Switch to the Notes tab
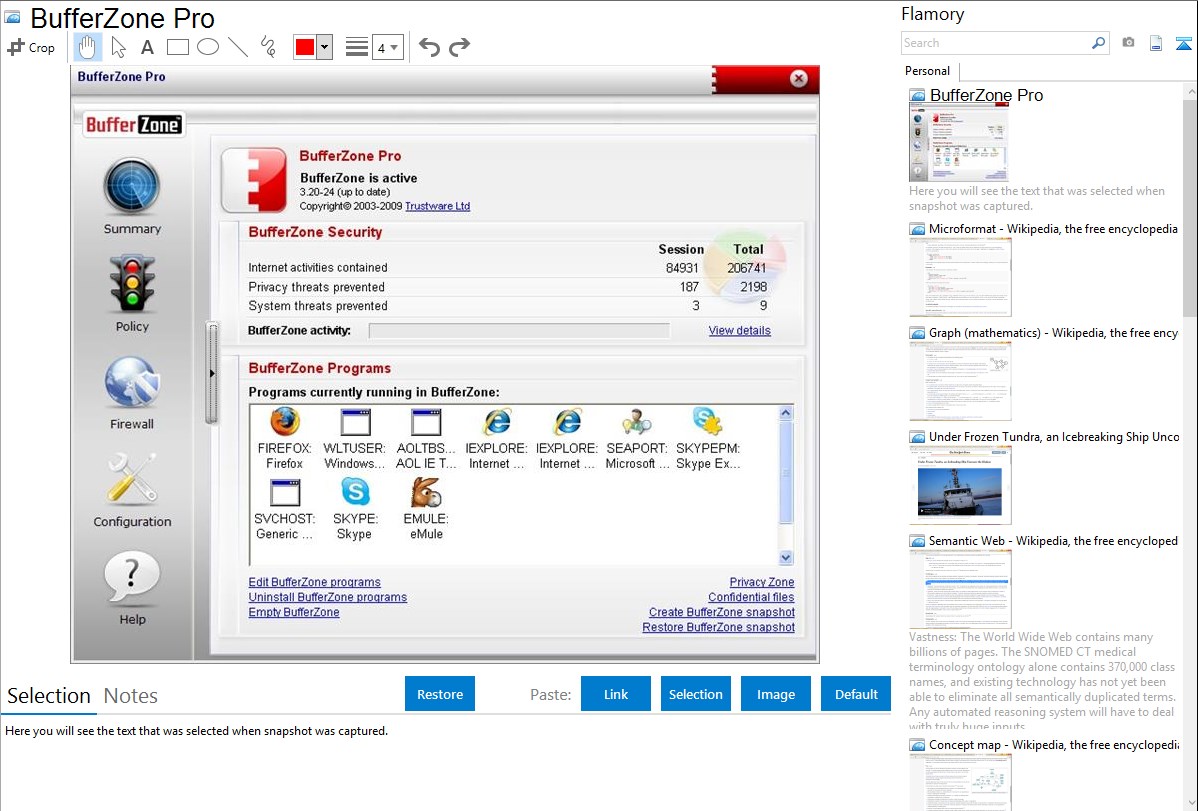1198x811 pixels. (131, 696)
